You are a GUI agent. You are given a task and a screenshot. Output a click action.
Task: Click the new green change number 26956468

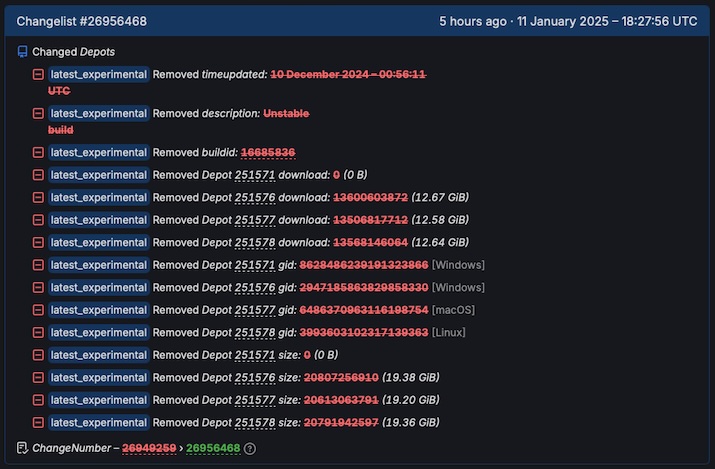click(x=212, y=448)
